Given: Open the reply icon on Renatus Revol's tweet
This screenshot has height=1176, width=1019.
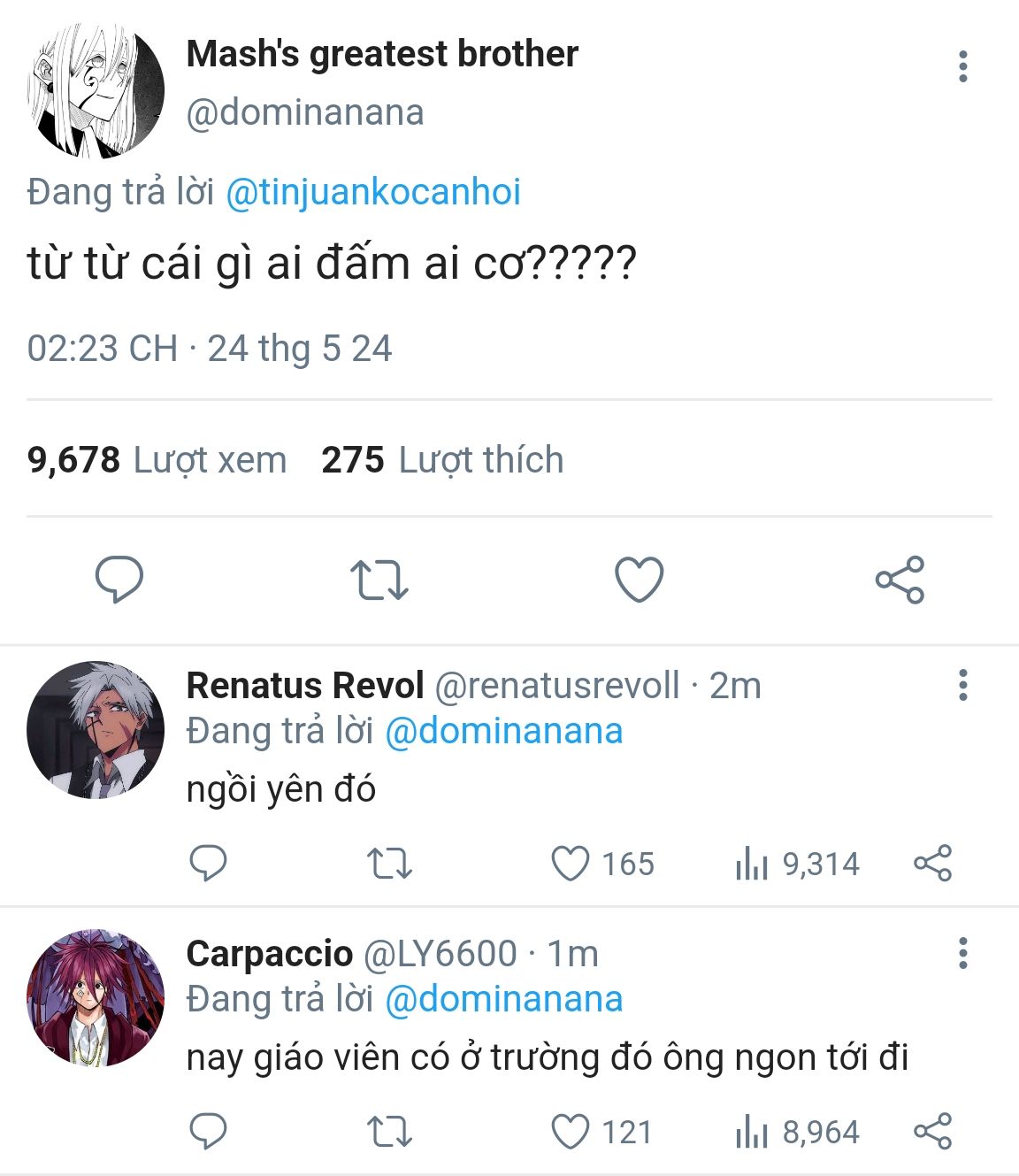Looking at the screenshot, I should point(209,864).
